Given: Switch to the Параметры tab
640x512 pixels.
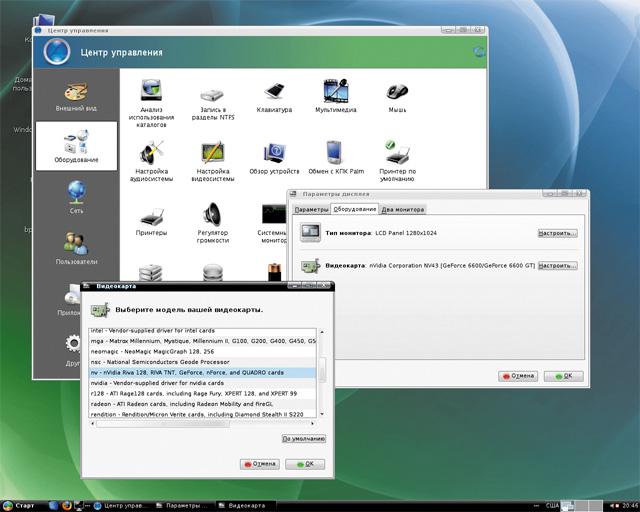Looking at the screenshot, I should coord(311,209).
